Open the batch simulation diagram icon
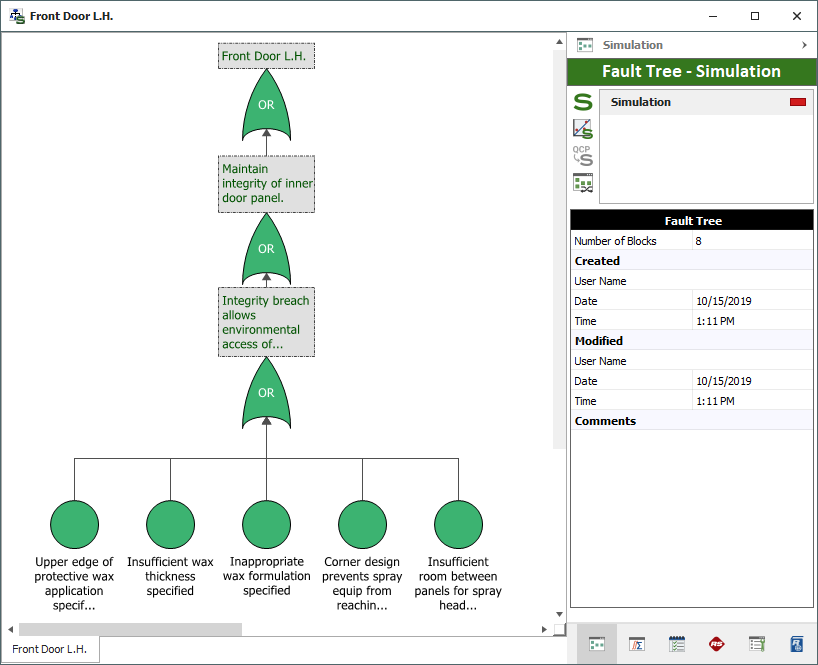818x665 pixels. click(582, 182)
